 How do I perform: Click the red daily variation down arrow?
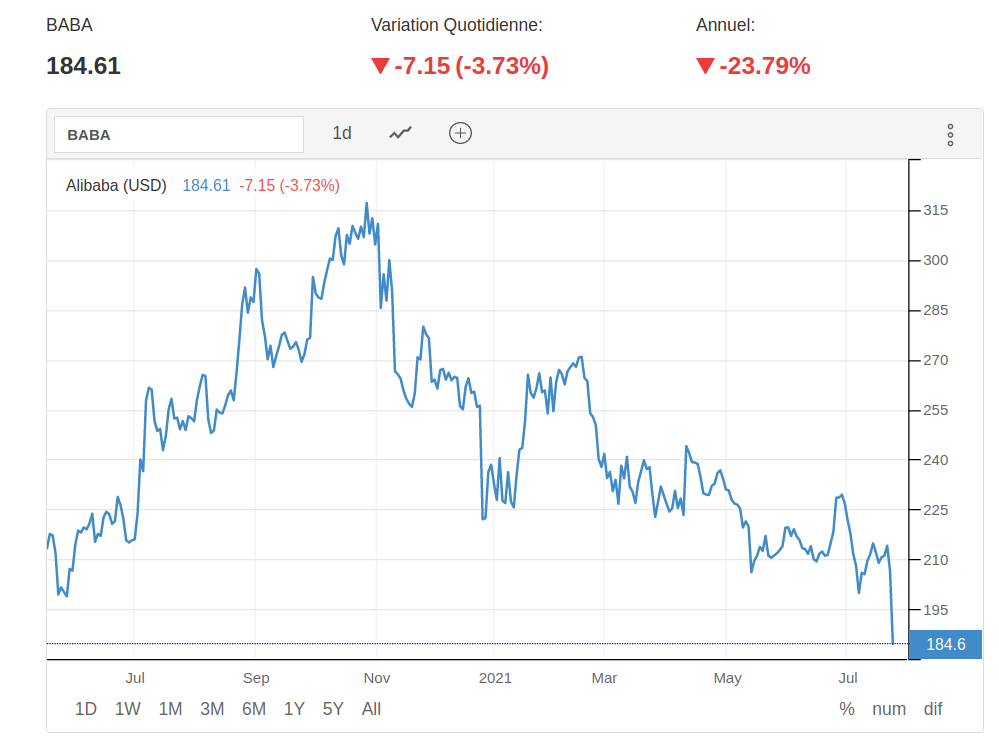pos(380,66)
